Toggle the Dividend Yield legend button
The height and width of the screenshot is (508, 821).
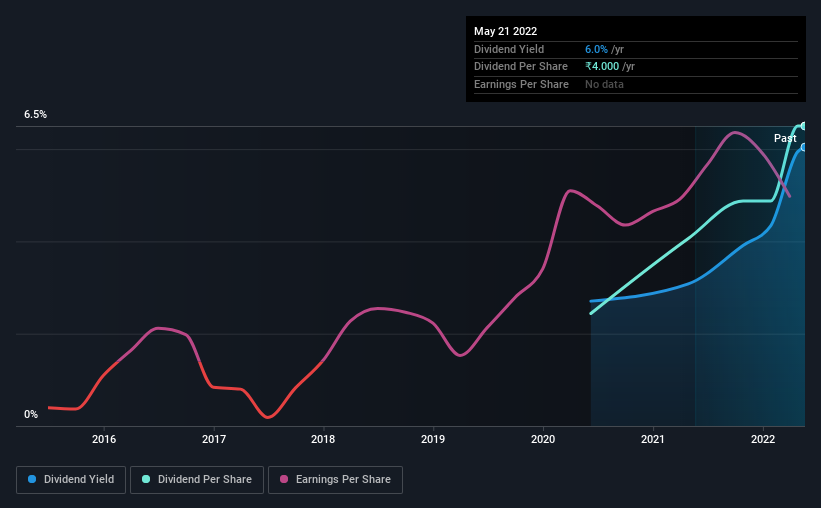[x=71, y=480]
